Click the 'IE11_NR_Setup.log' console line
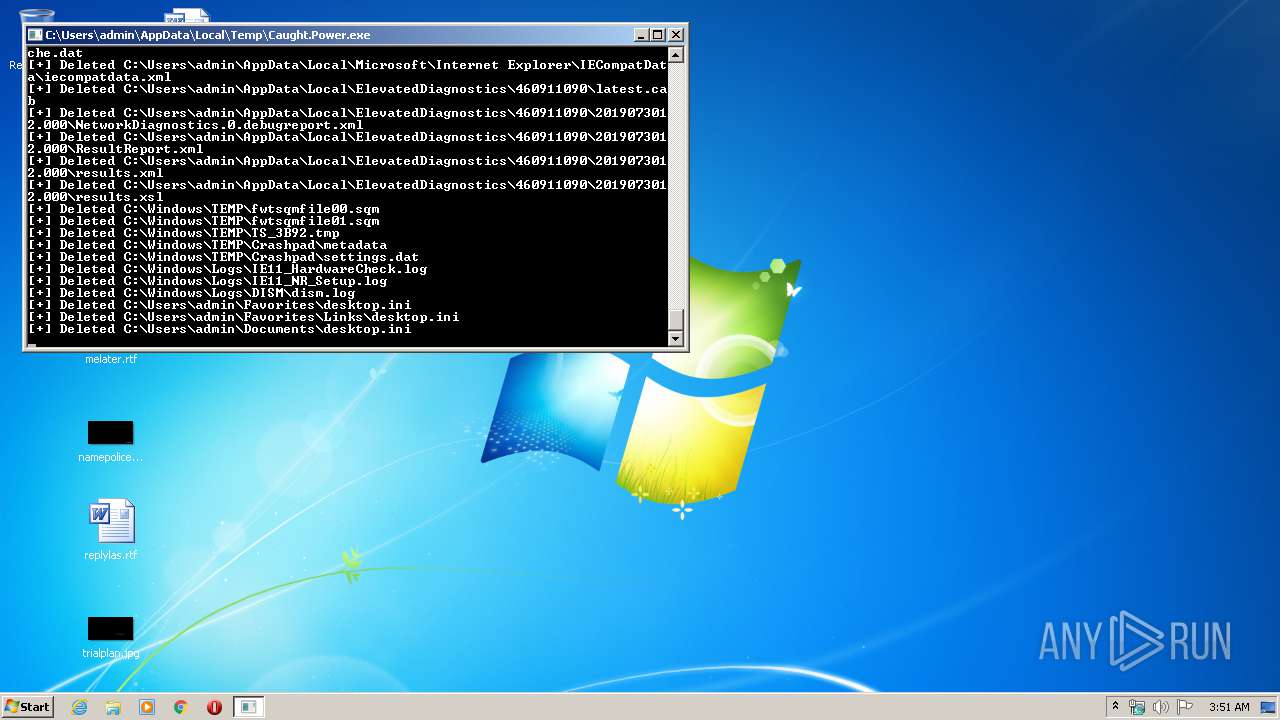The image size is (1280, 720). click(207, 281)
